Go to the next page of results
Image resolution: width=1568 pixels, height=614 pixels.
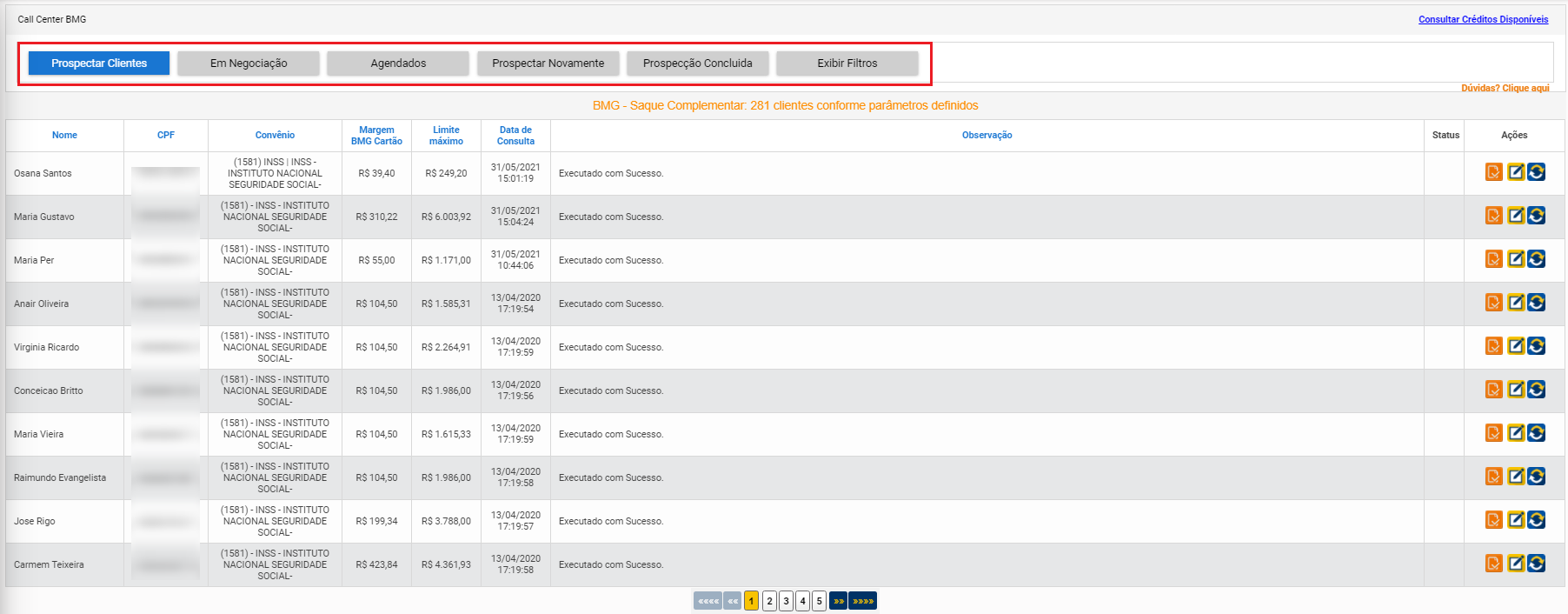(838, 601)
